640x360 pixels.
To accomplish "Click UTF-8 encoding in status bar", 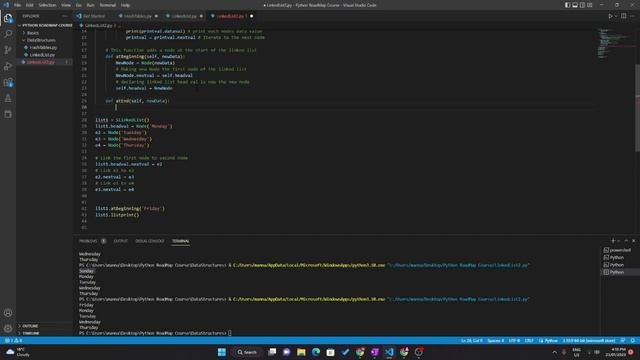I will (514, 340).
